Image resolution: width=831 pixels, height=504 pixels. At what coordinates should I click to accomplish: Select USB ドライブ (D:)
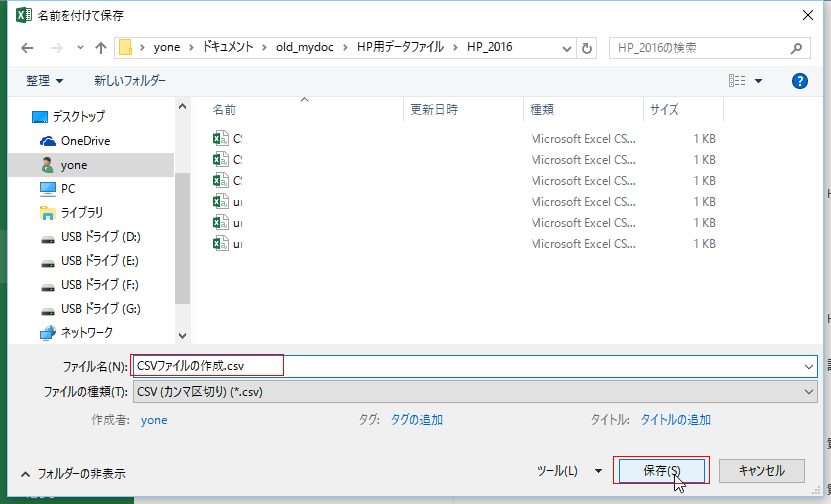point(100,236)
